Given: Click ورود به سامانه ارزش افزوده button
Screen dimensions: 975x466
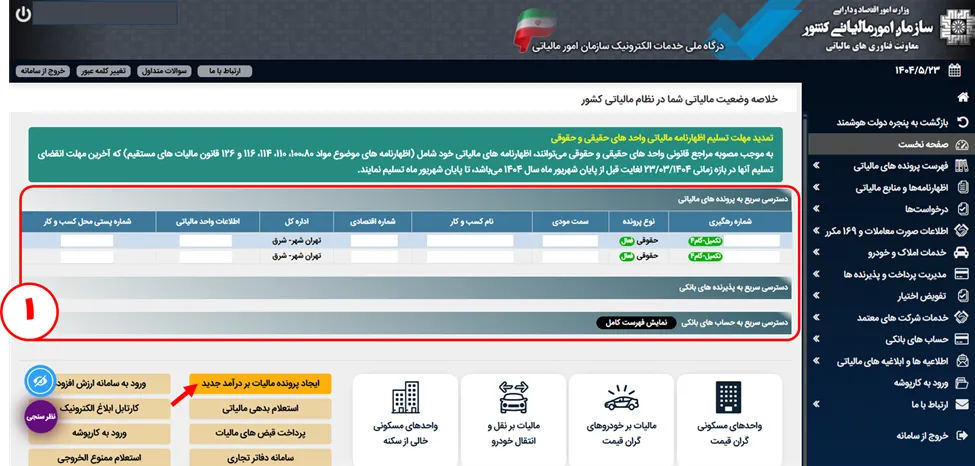Looking at the screenshot, I should 99,384.
